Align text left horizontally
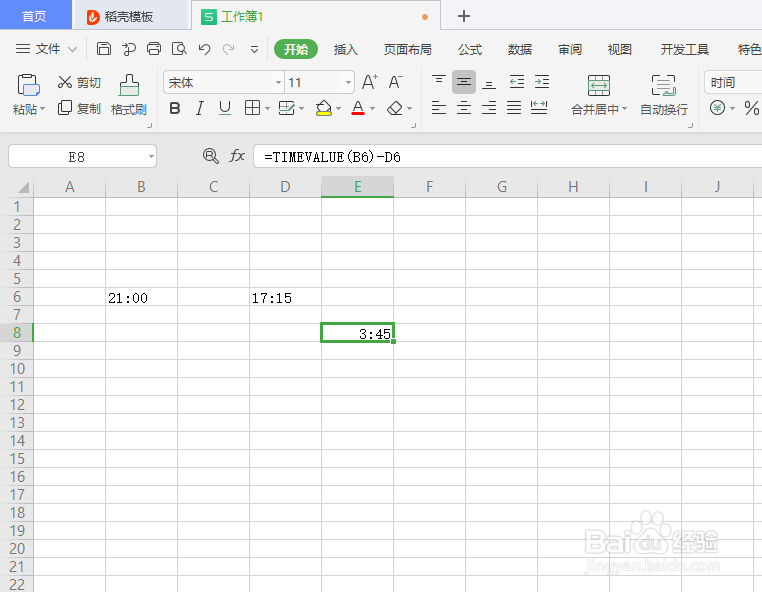 (438, 107)
